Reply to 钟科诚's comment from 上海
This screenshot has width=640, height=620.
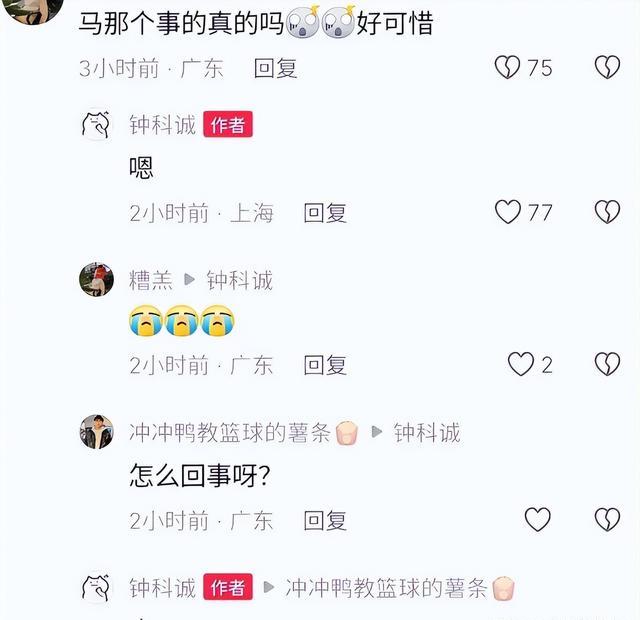pyautogui.click(x=325, y=213)
